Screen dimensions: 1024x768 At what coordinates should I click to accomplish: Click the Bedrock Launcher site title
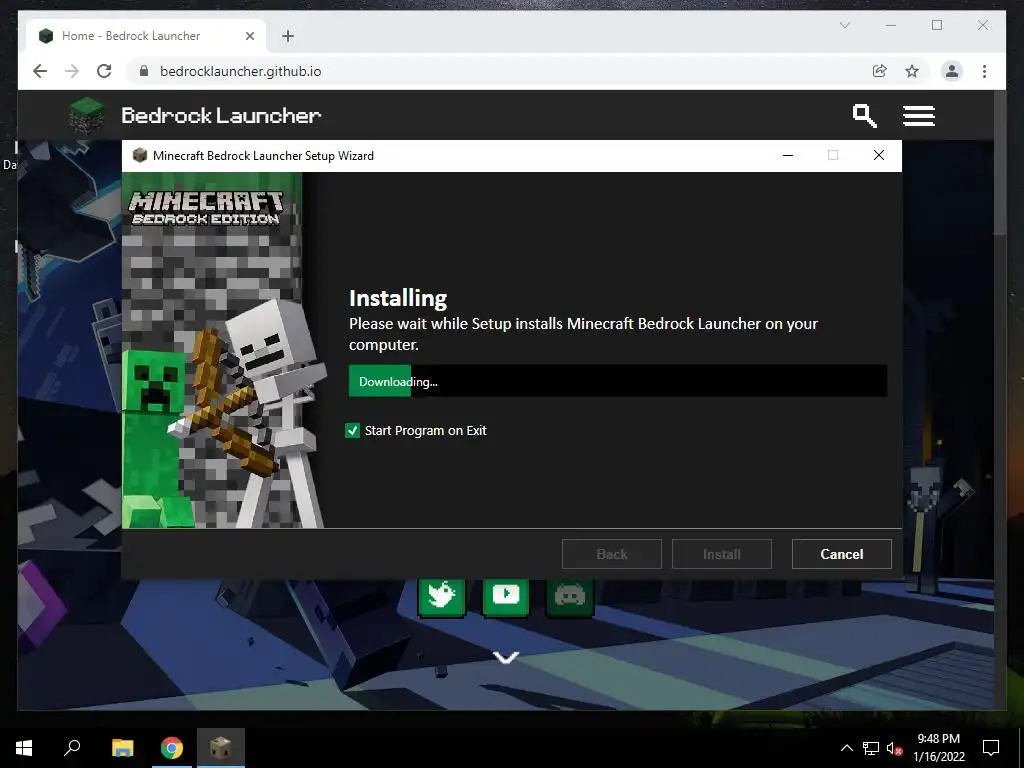pyautogui.click(x=221, y=116)
